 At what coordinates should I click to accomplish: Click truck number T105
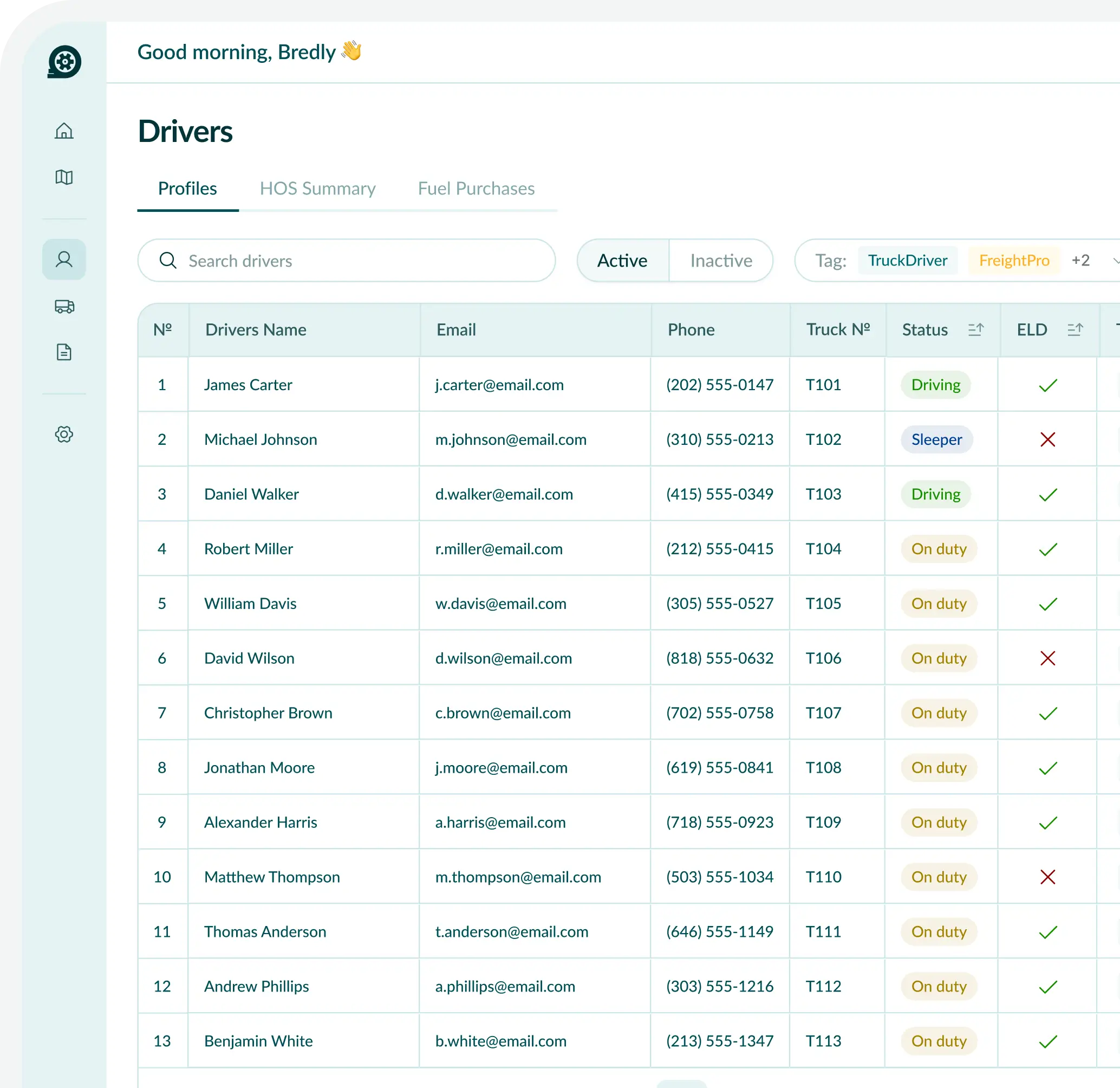pos(823,604)
